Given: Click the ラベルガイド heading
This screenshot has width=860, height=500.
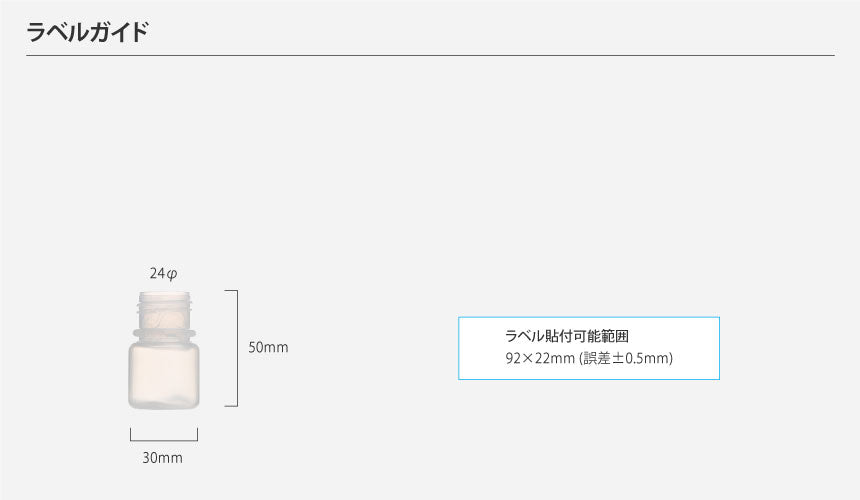Looking at the screenshot, I should tap(87, 31).
